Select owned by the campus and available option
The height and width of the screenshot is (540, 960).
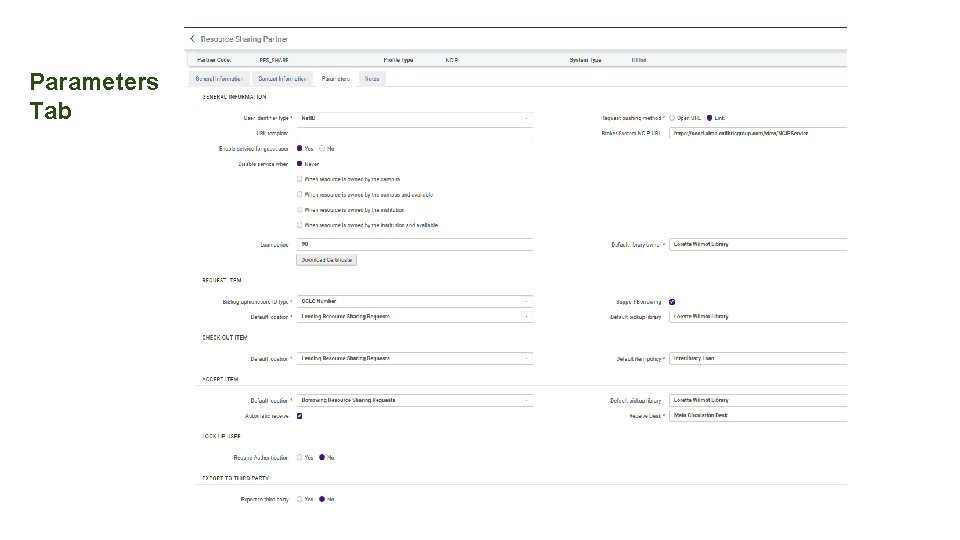coord(299,195)
